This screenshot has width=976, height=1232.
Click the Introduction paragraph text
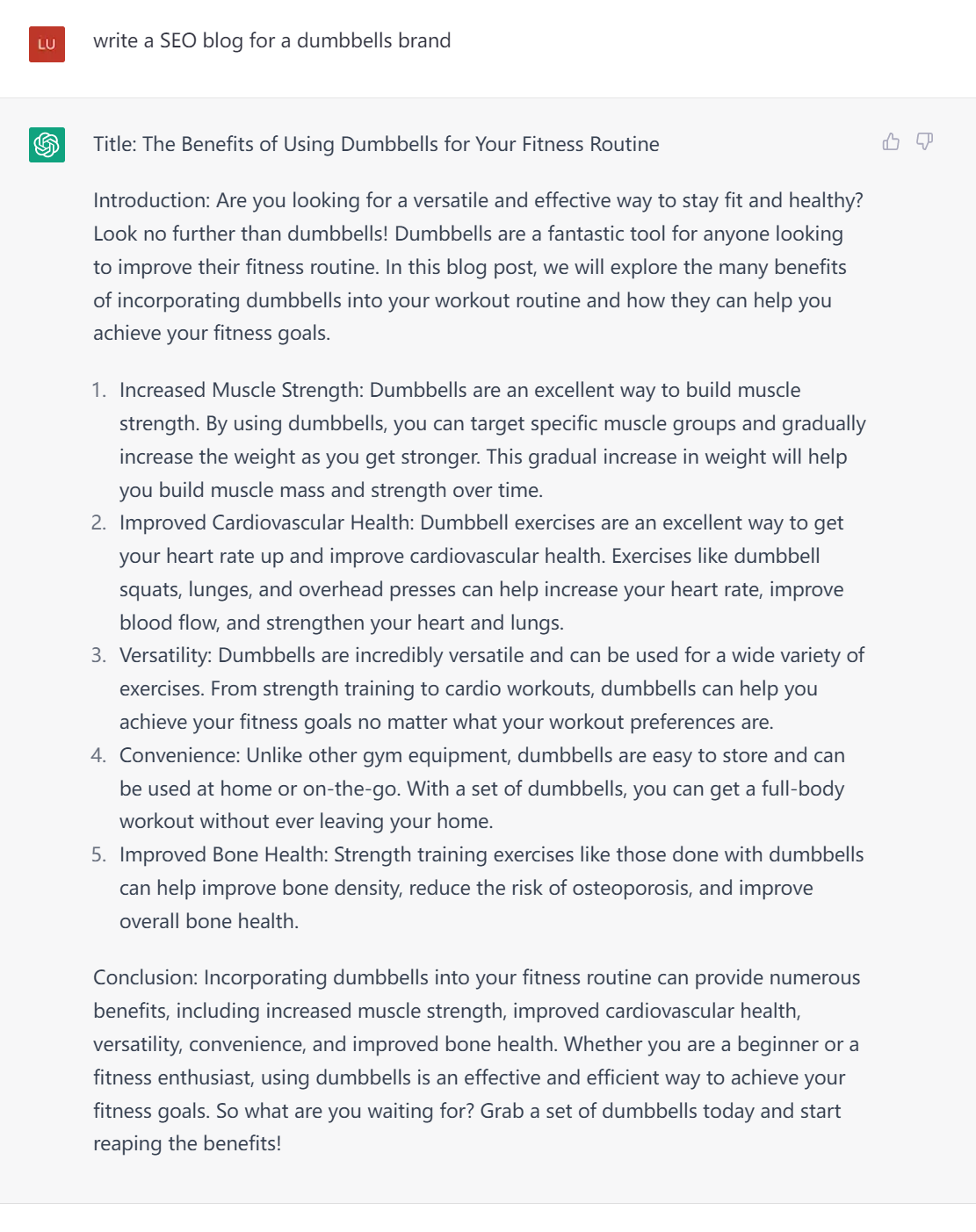(x=474, y=267)
